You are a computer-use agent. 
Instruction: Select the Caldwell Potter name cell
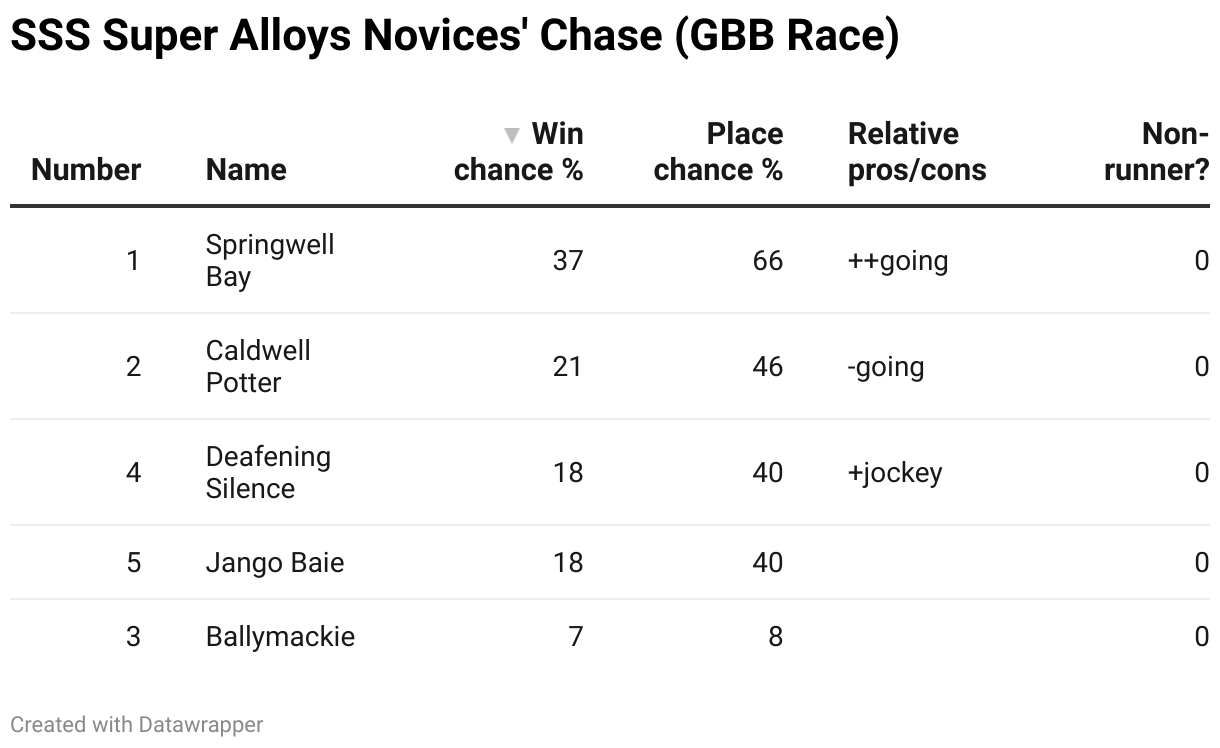(258, 367)
